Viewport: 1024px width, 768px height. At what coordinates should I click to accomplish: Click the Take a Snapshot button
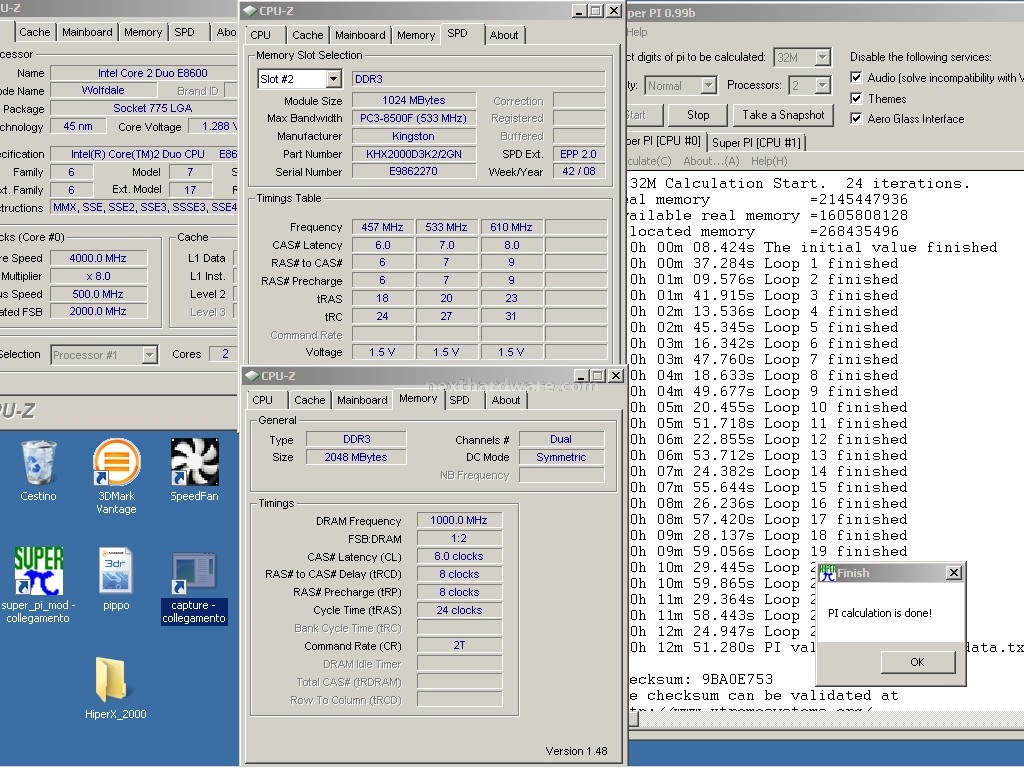(x=783, y=115)
